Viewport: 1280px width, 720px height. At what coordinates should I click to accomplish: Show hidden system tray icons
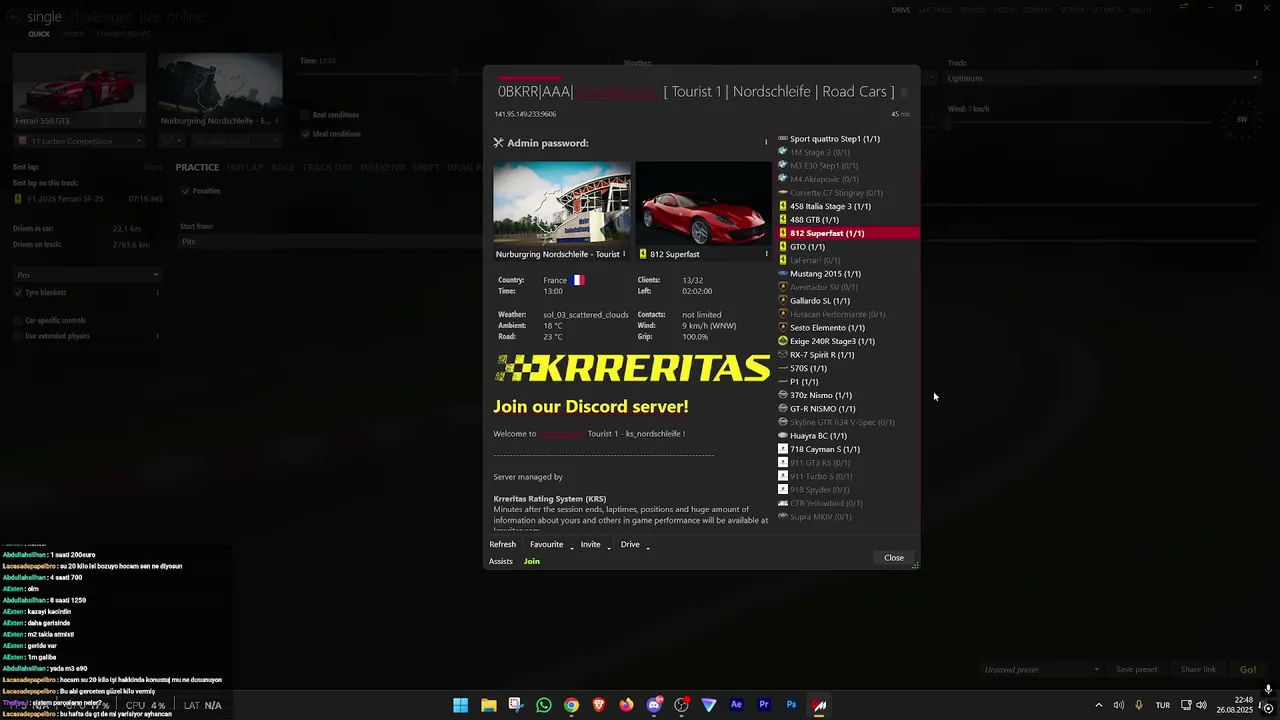(x=1098, y=705)
